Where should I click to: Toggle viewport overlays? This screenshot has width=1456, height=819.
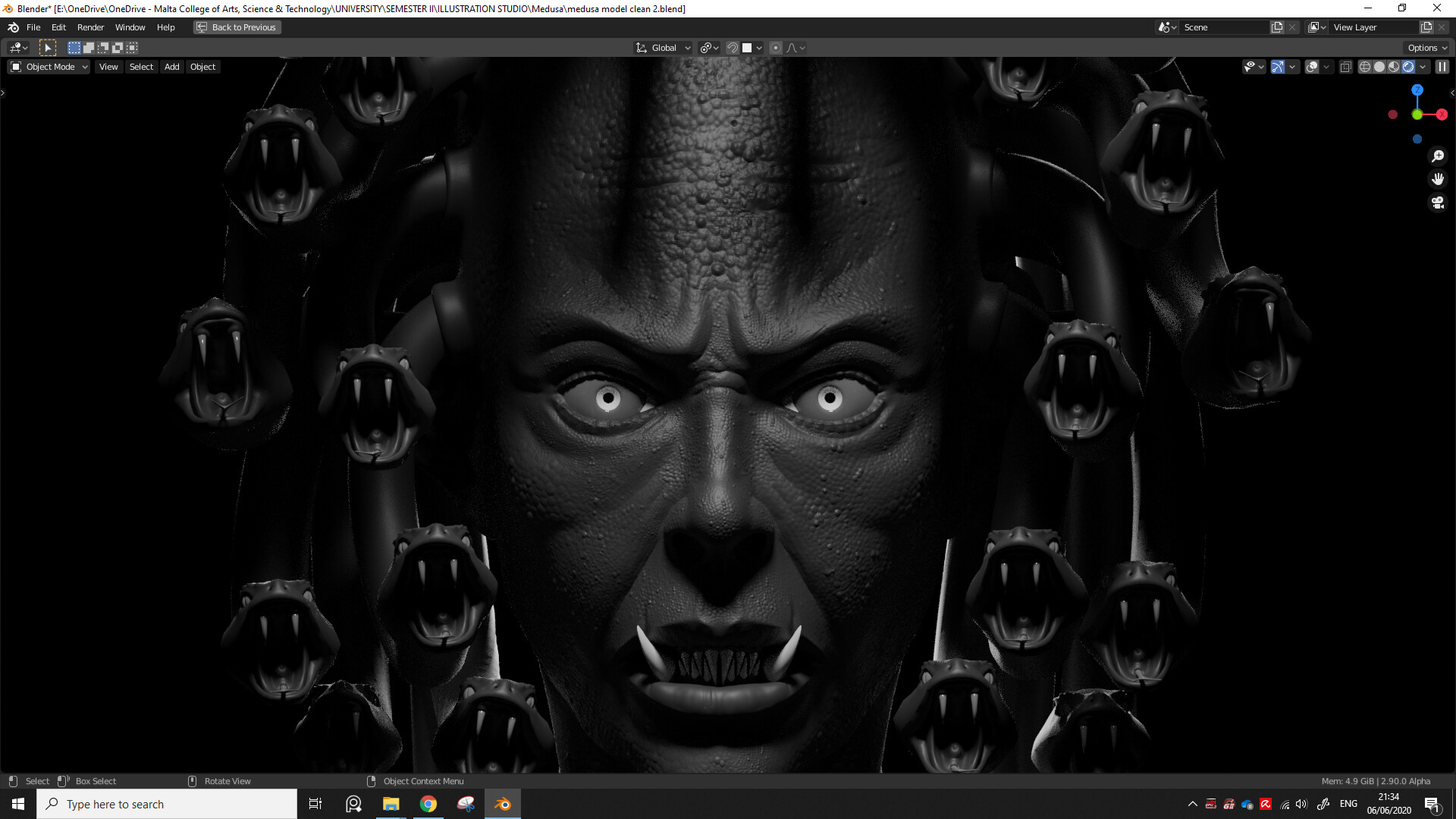pyautogui.click(x=1312, y=67)
